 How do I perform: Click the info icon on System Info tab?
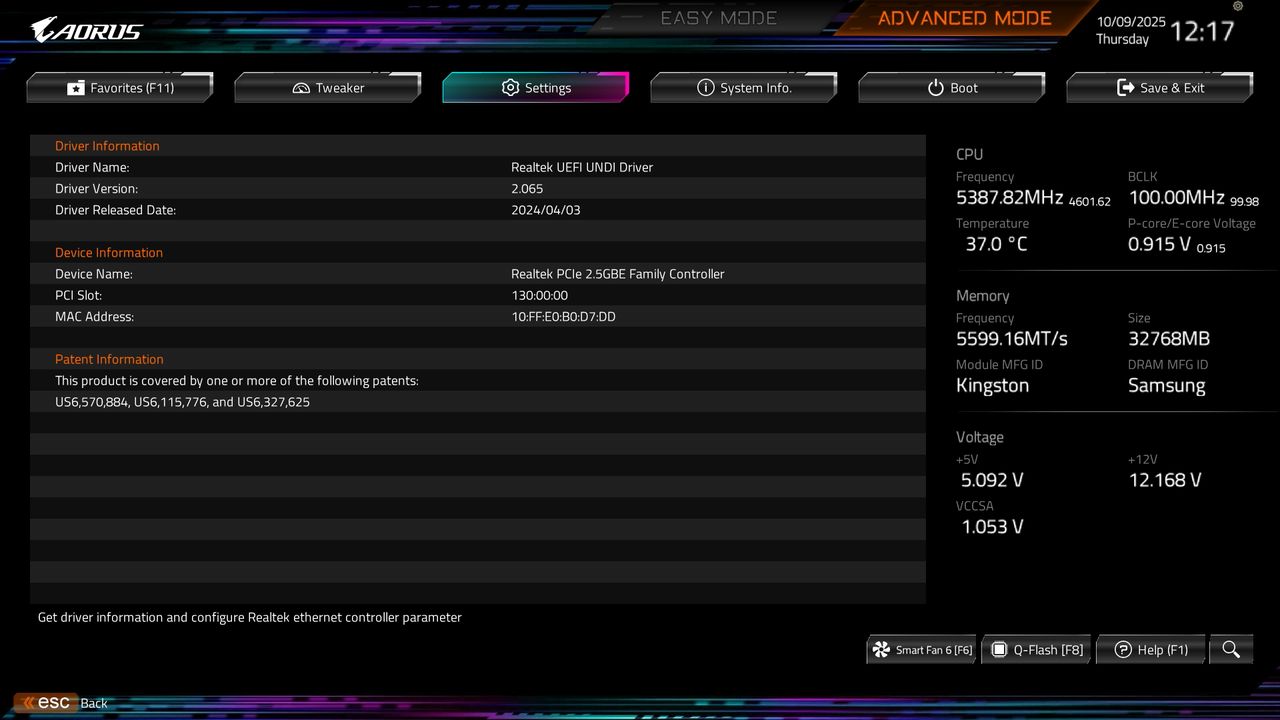(x=706, y=87)
